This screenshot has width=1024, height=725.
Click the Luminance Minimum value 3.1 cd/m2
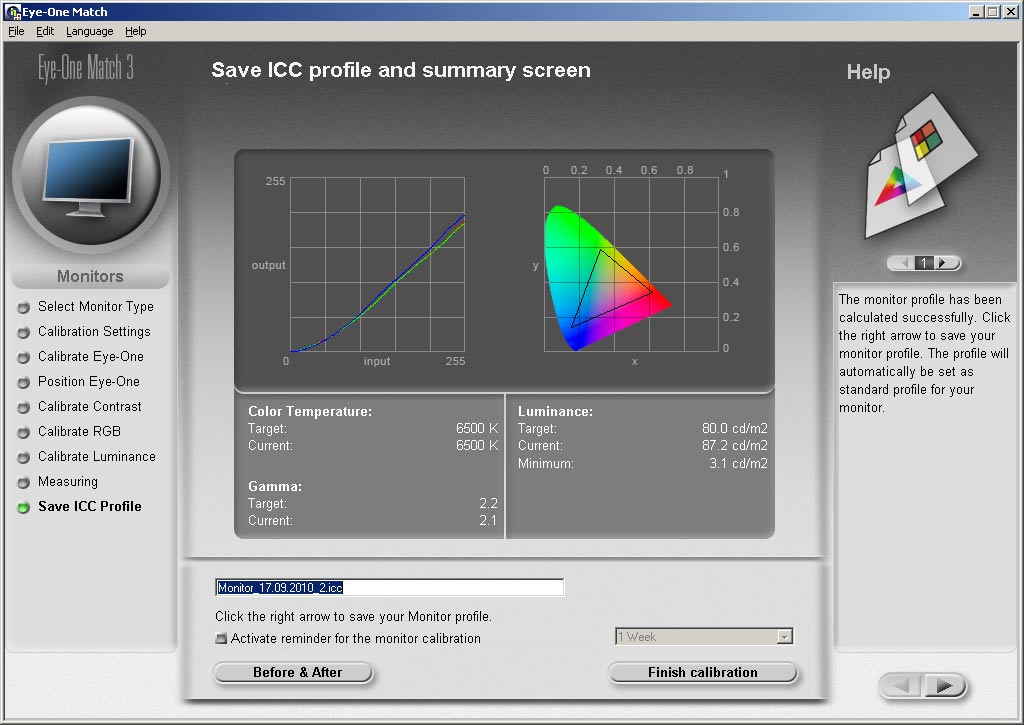pyautogui.click(x=738, y=464)
